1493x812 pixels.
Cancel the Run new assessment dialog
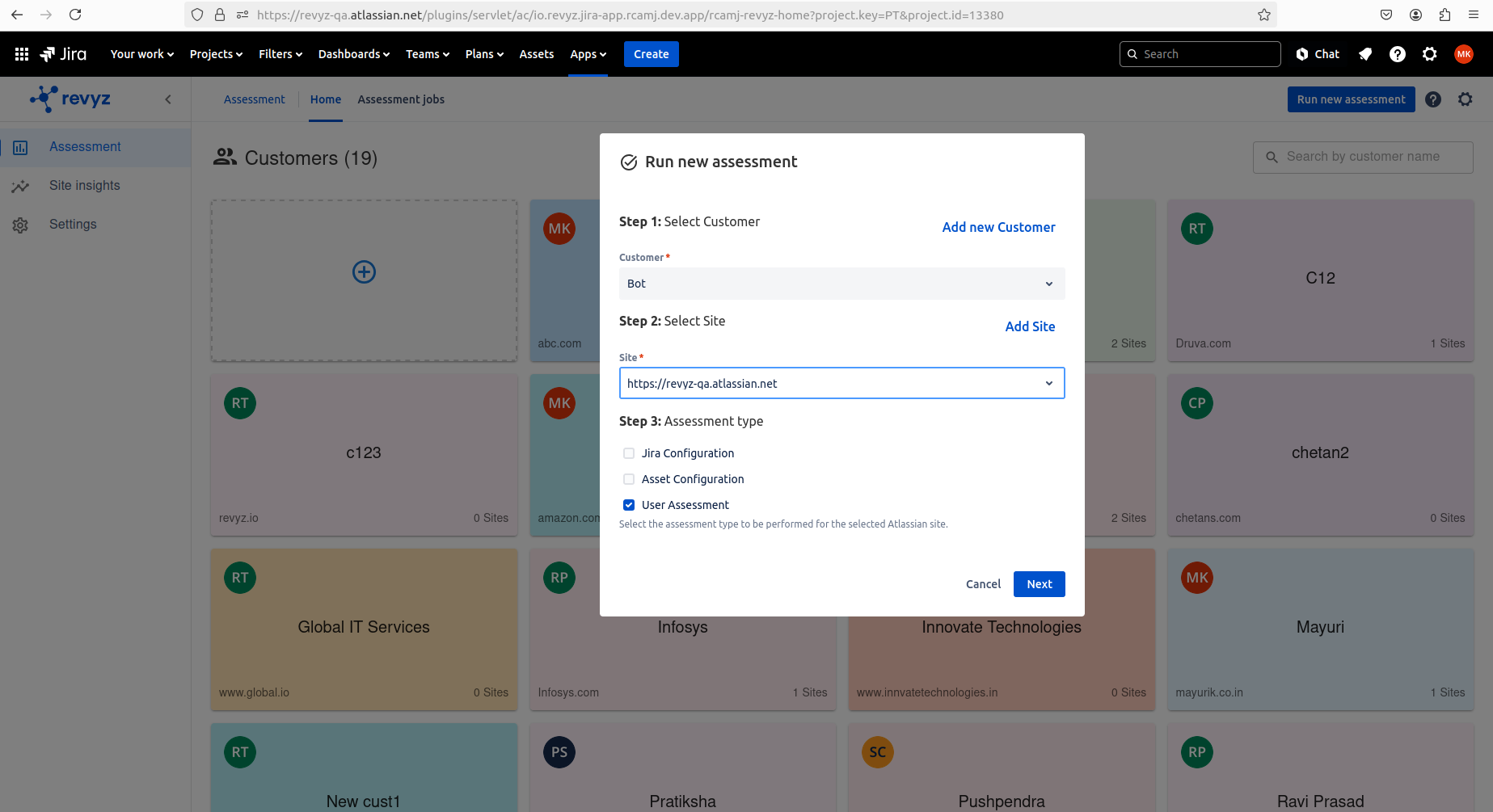(x=983, y=584)
